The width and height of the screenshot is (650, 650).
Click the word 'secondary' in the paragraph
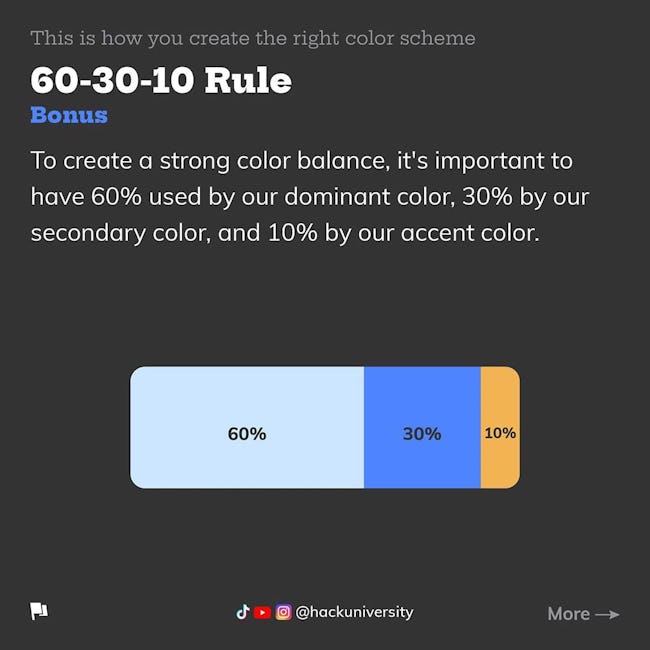[88, 234]
